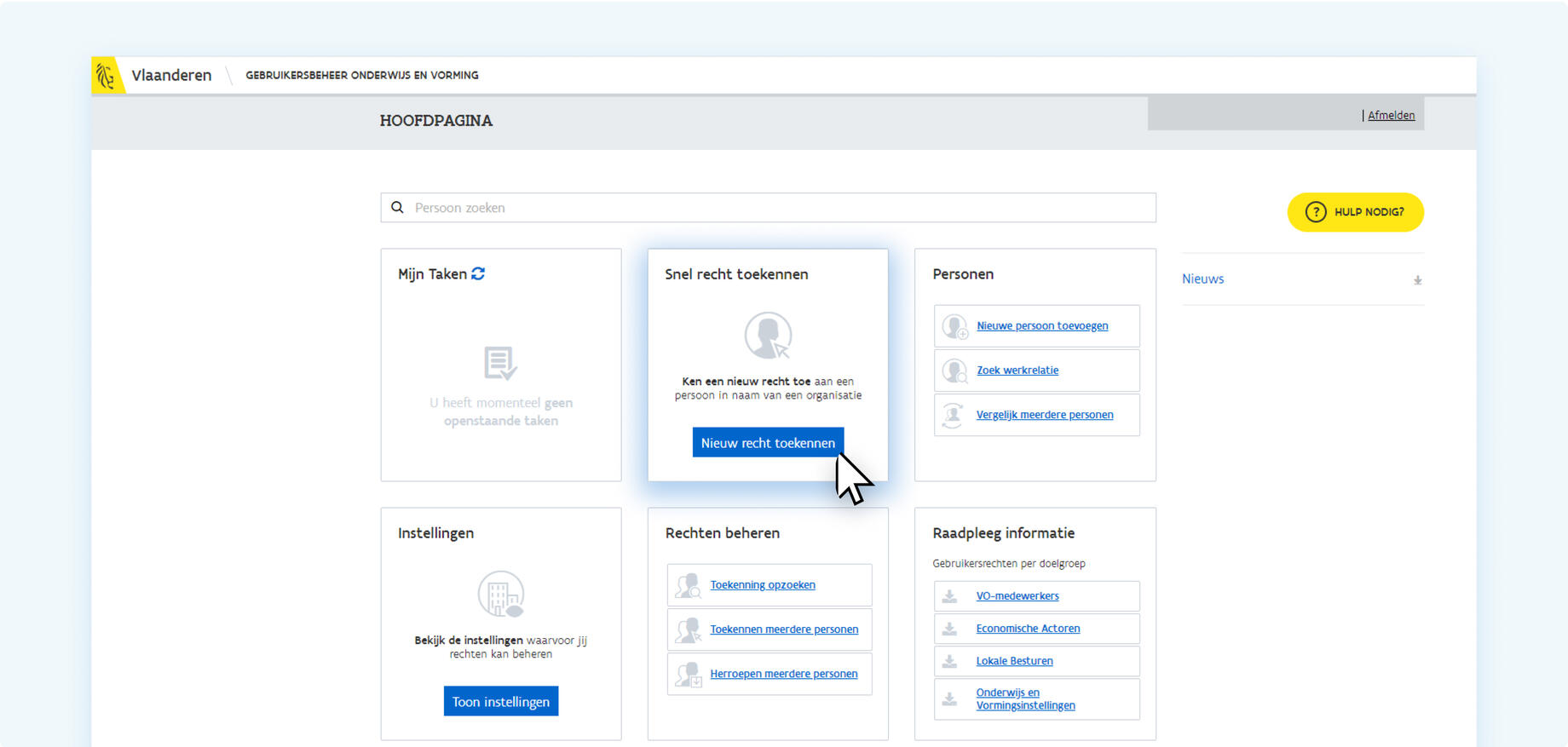The width and height of the screenshot is (1568, 747).
Task: Click Bekijk de instellingen description text
Action: (501, 647)
